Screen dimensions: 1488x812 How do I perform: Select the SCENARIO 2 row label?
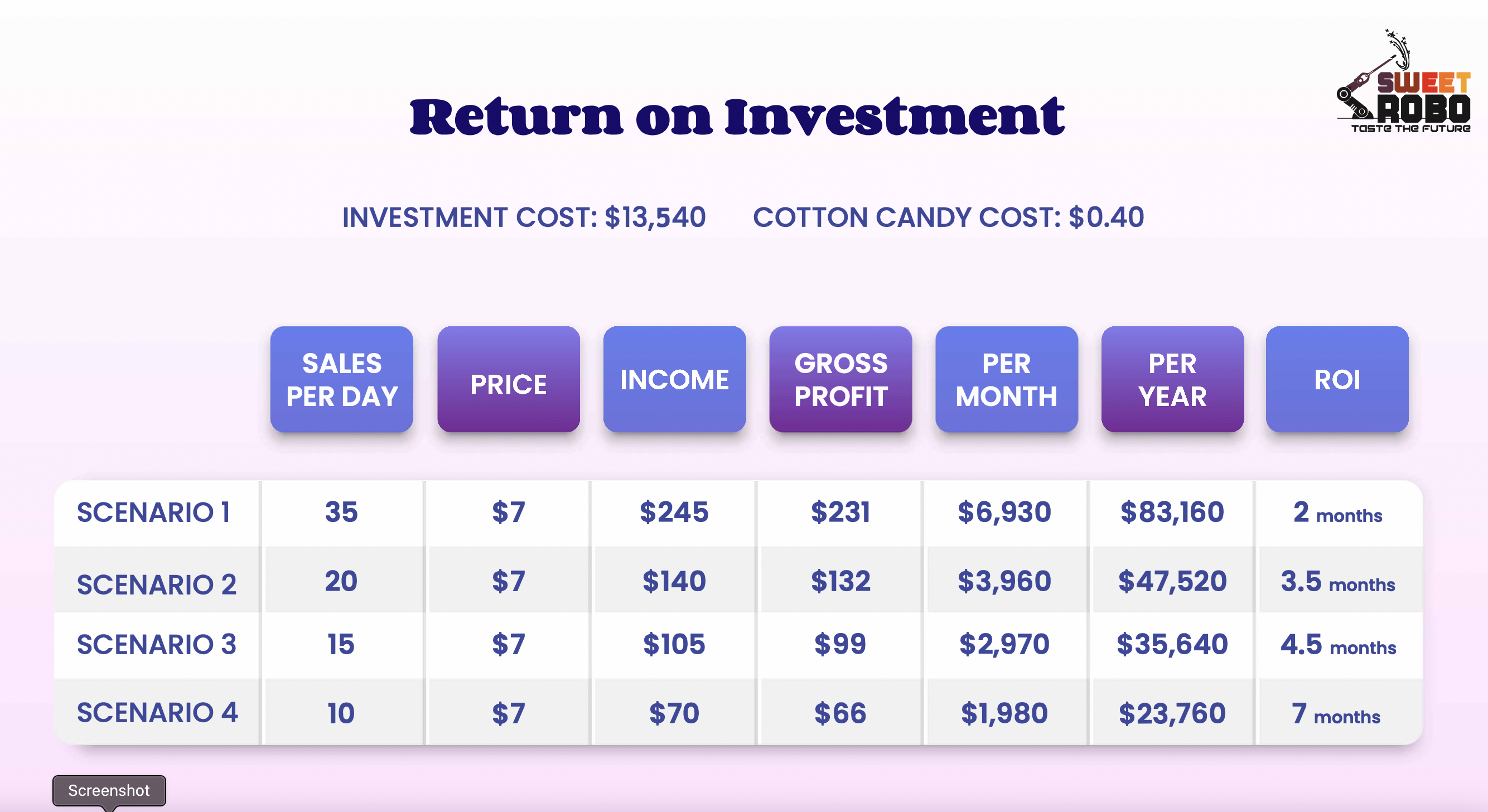coord(157,584)
